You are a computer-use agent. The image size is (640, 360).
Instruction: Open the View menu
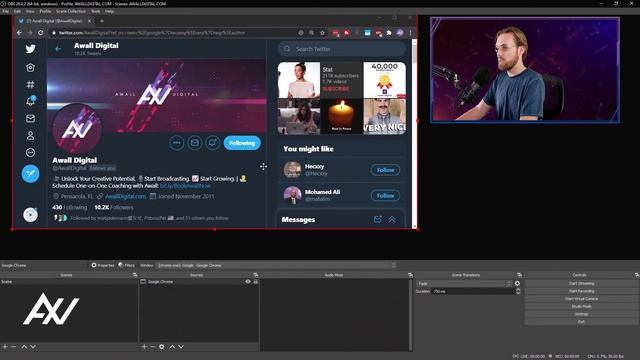tap(30, 11)
